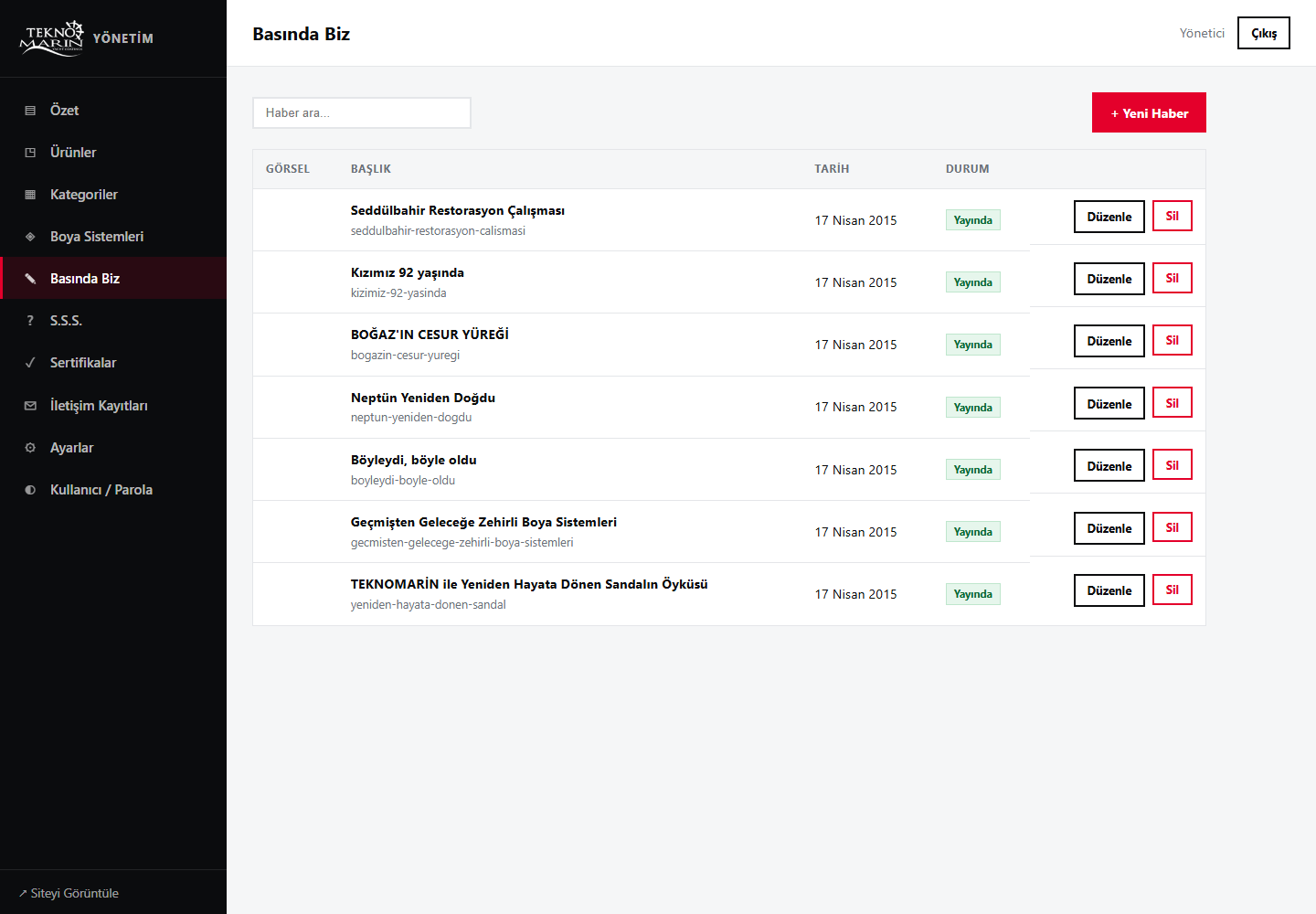Click the DURUM column header
Image resolution: width=1316 pixels, height=914 pixels.
[x=968, y=169]
